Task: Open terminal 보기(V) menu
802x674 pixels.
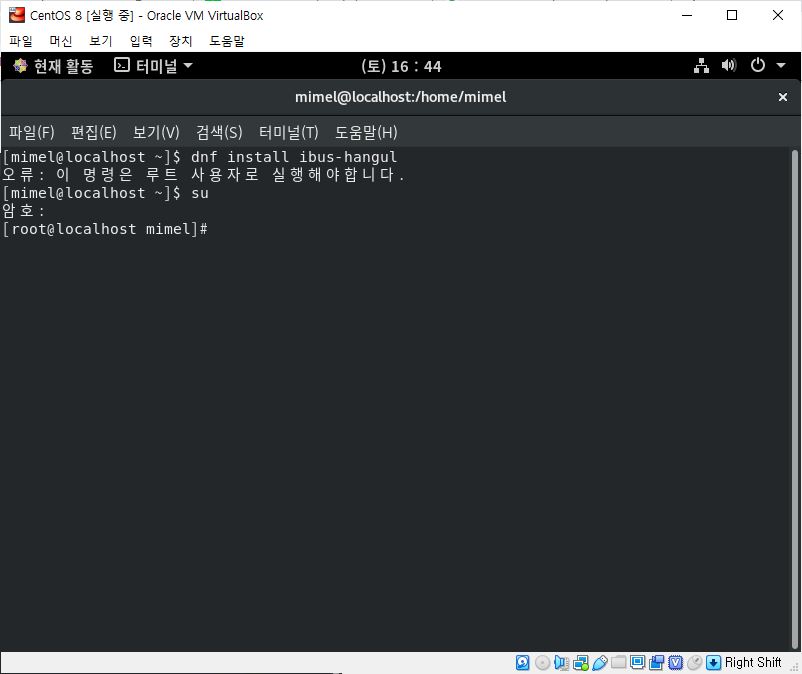Action: click(156, 132)
